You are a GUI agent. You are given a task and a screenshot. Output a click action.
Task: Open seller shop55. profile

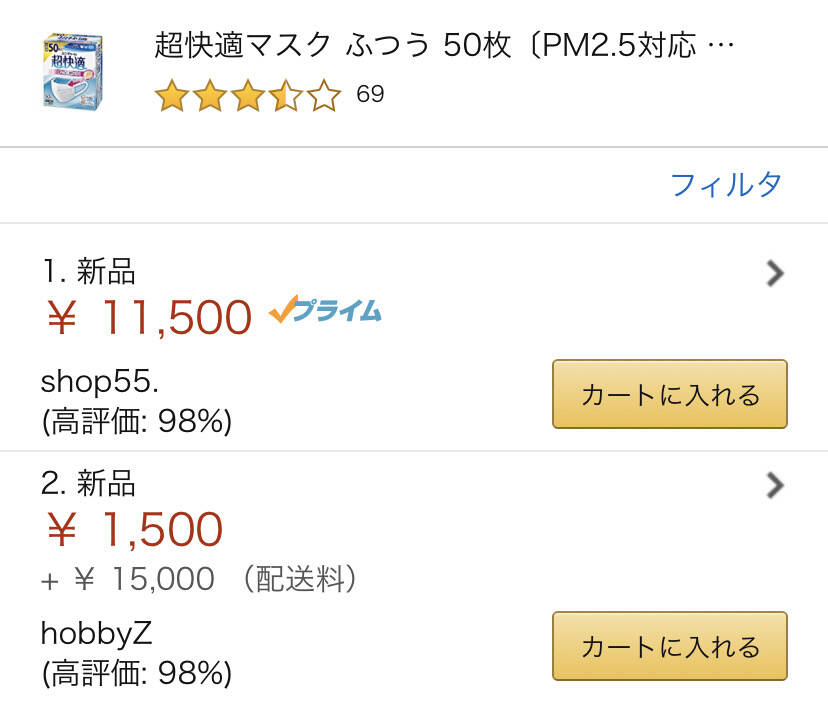(x=100, y=381)
